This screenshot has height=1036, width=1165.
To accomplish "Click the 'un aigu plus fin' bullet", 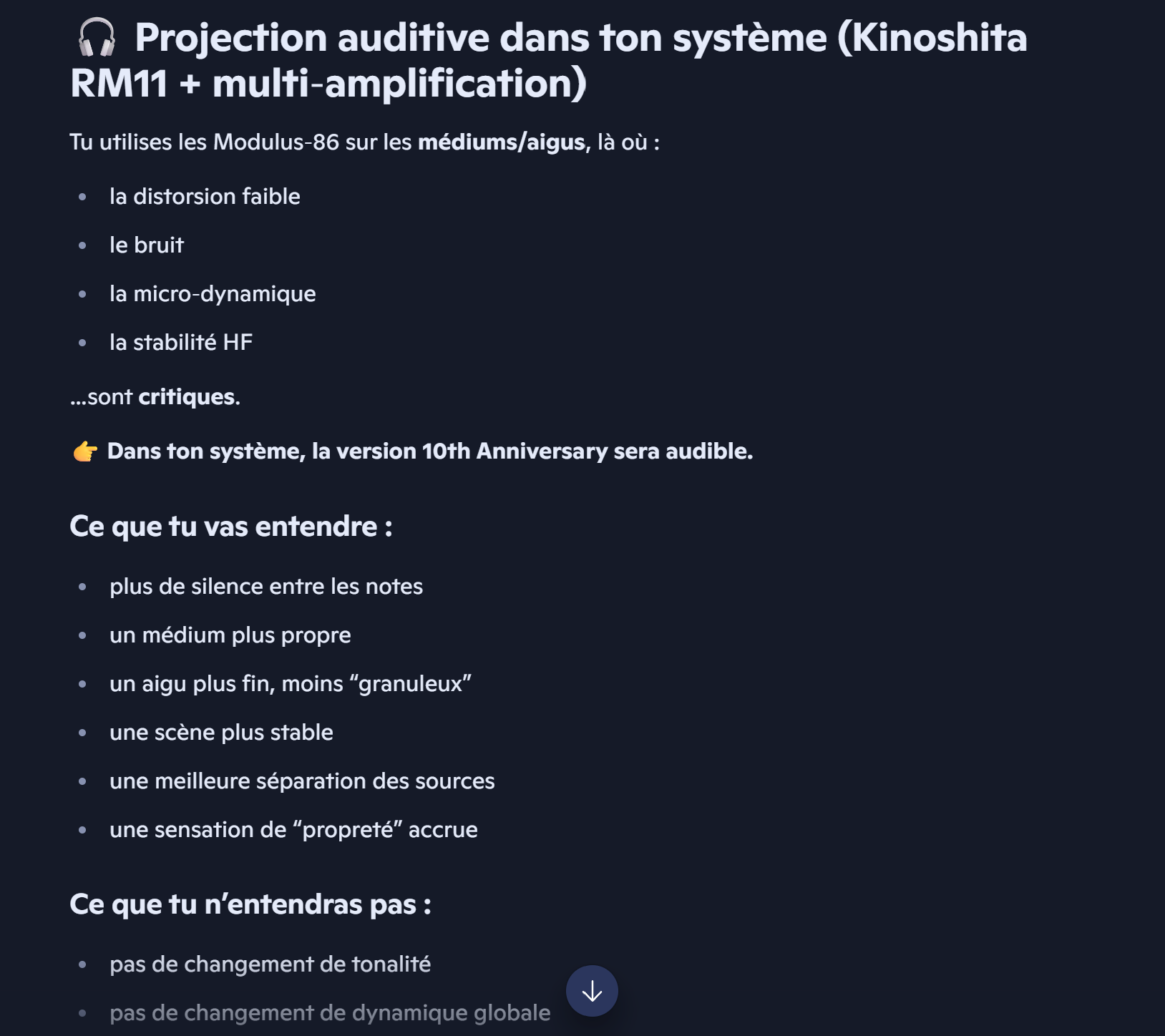I will click(x=291, y=684).
